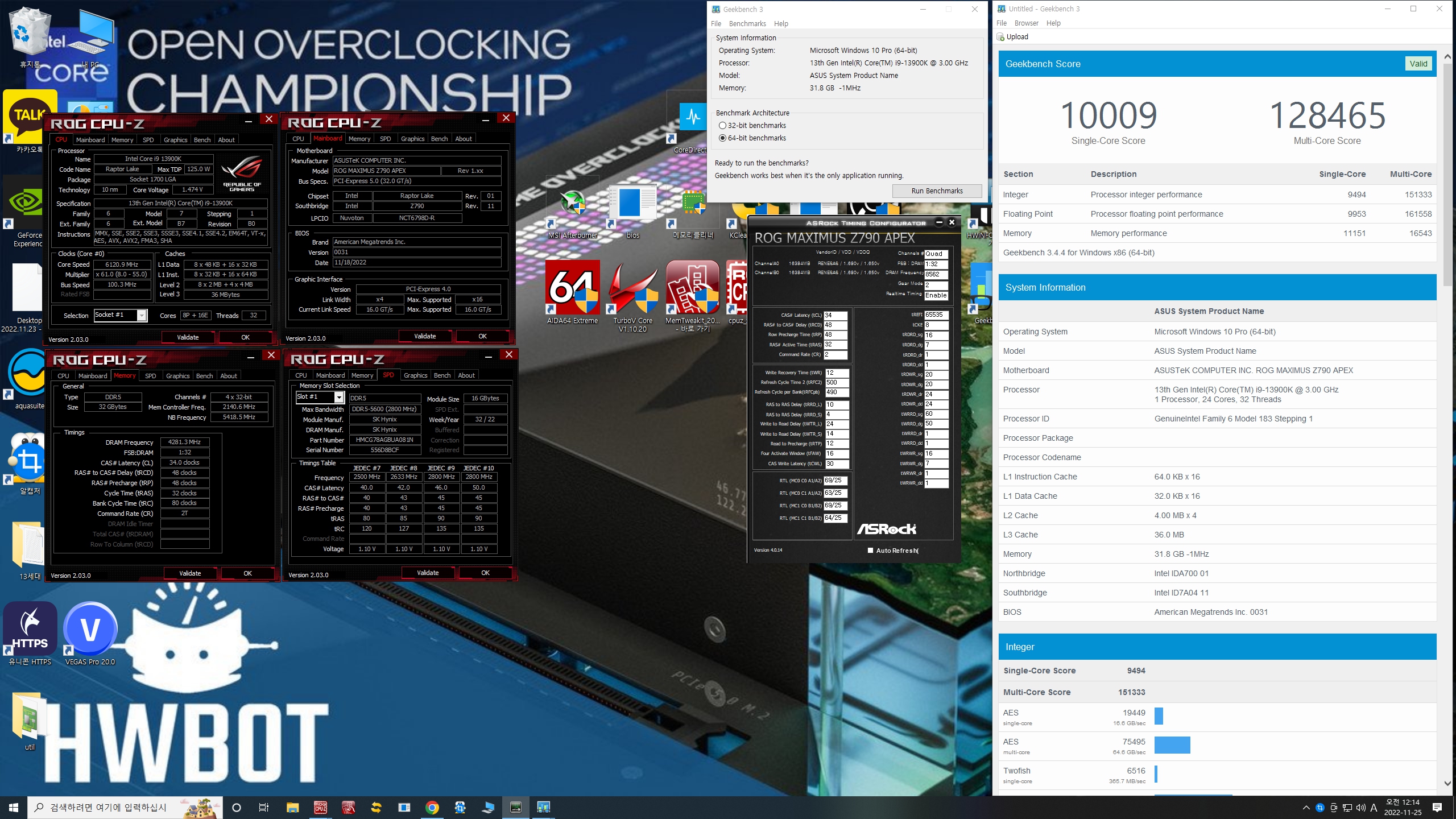Screen dimensions: 1456x819
Task: Click the IME language indicator A
Action: point(1374,808)
